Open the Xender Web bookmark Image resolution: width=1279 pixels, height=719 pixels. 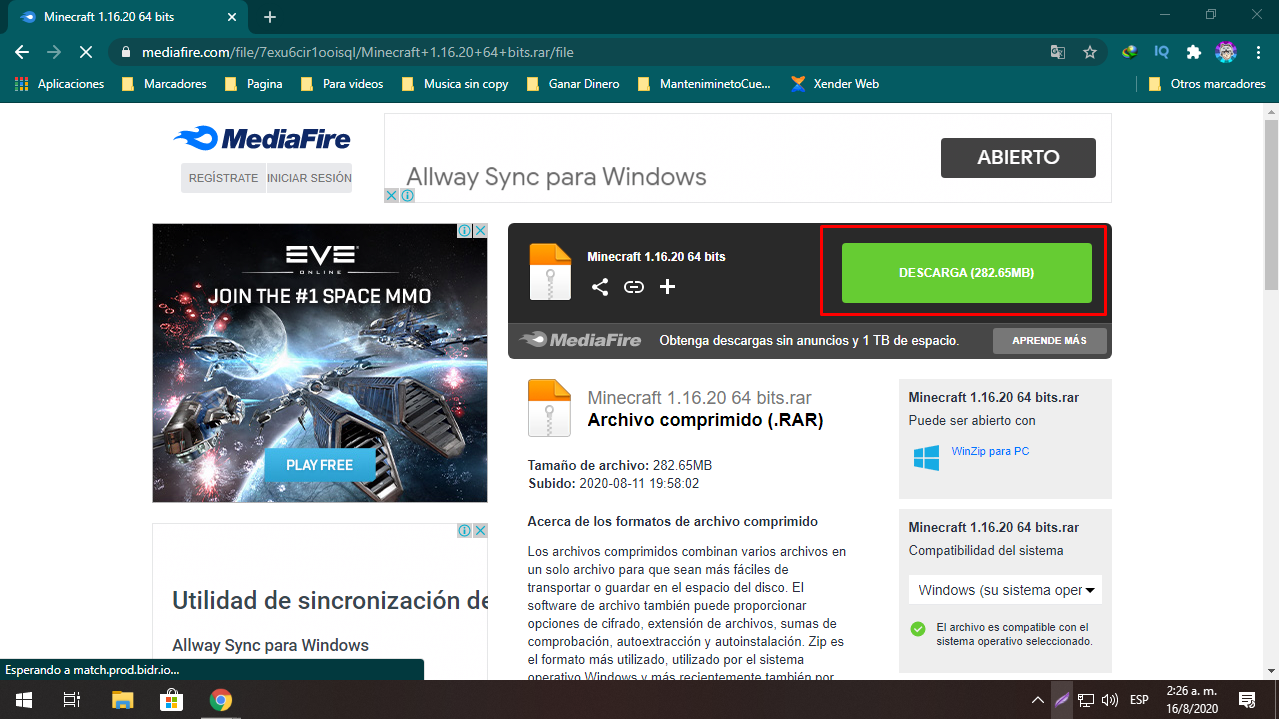(834, 84)
